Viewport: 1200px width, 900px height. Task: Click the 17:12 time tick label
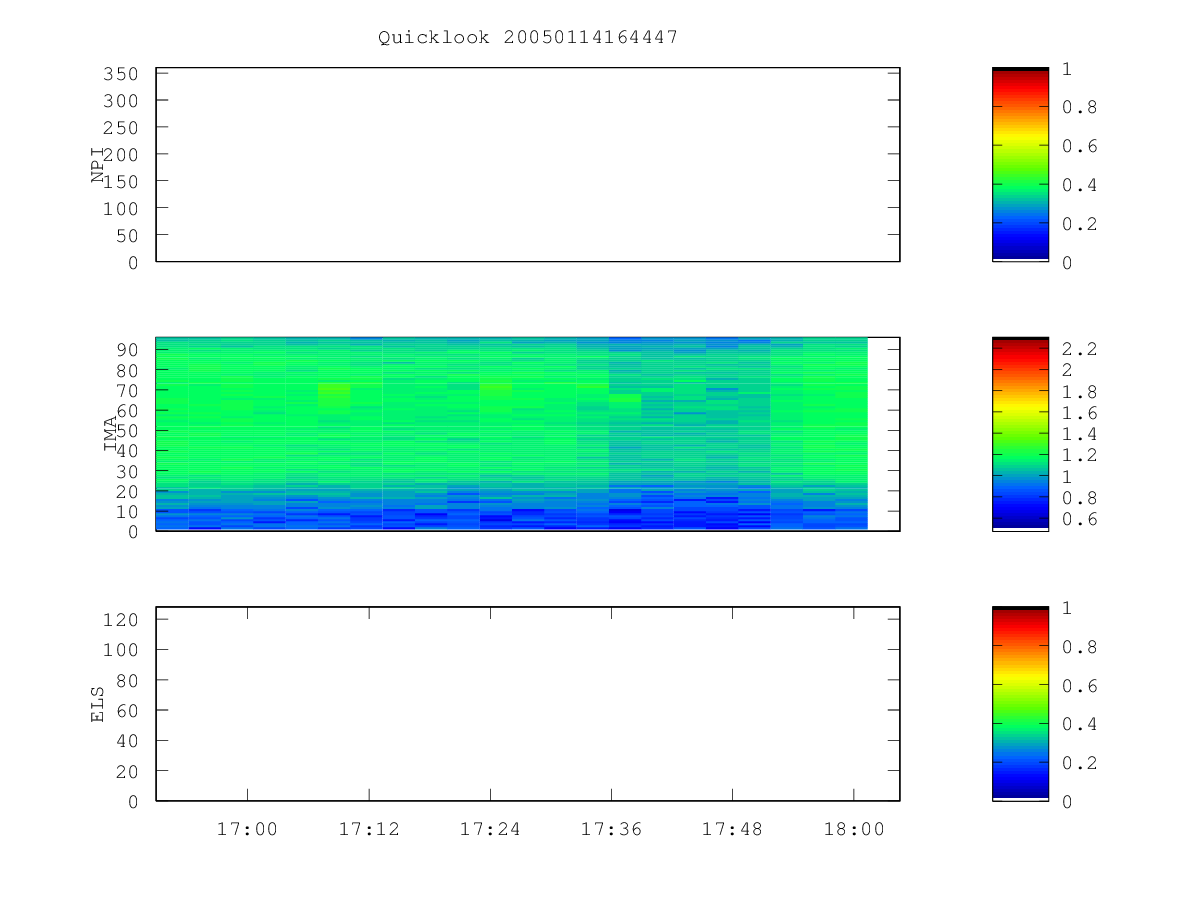coord(368,829)
